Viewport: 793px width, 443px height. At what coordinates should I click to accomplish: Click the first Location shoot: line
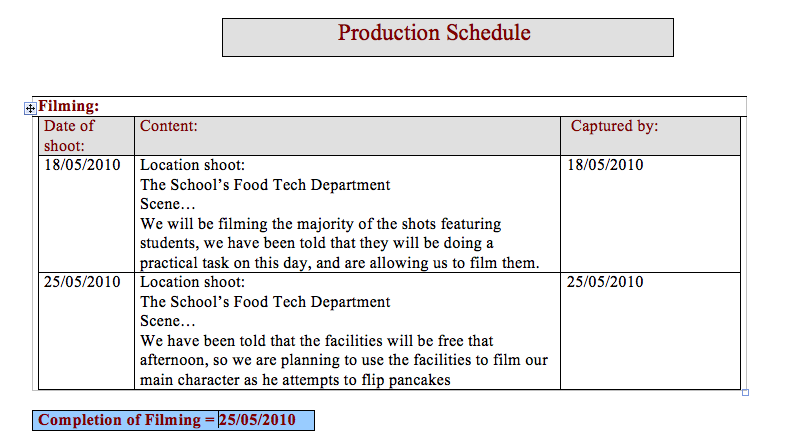point(192,165)
